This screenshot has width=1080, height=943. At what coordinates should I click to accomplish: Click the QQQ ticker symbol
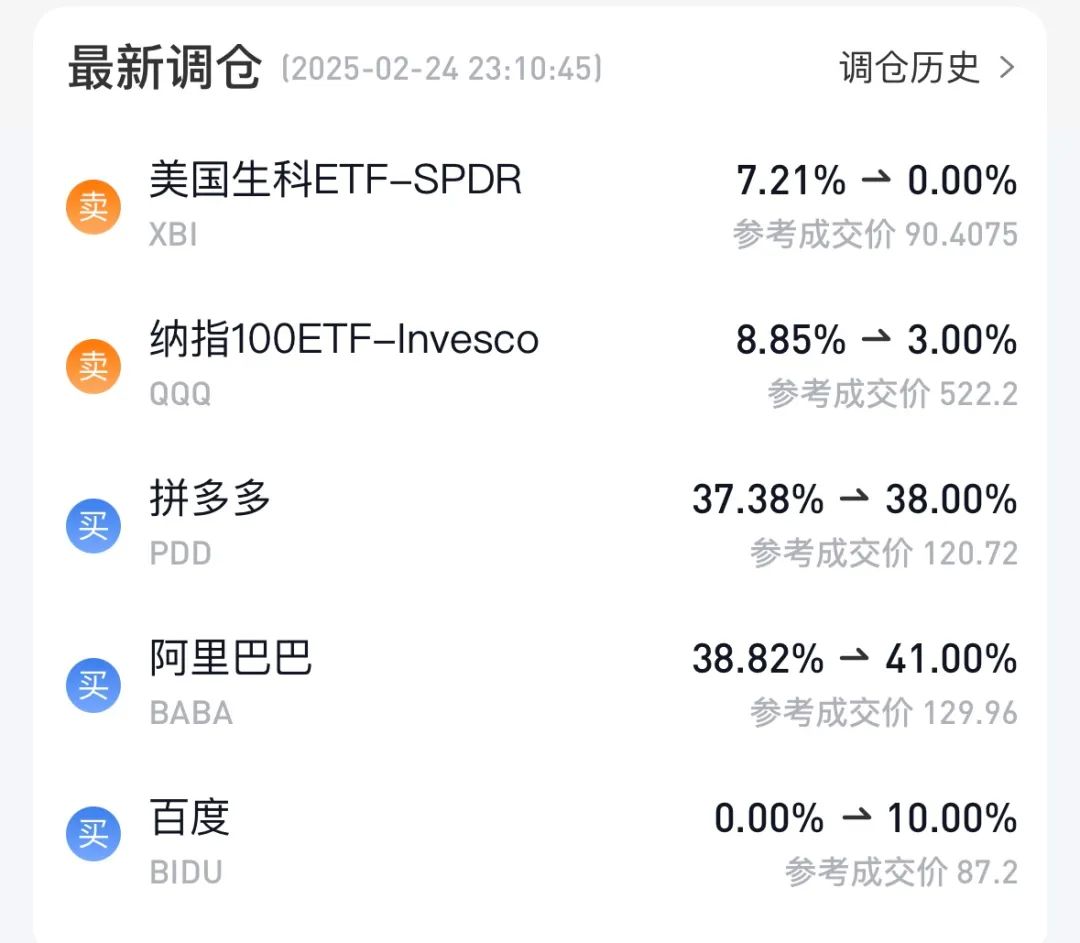click(180, 394)
